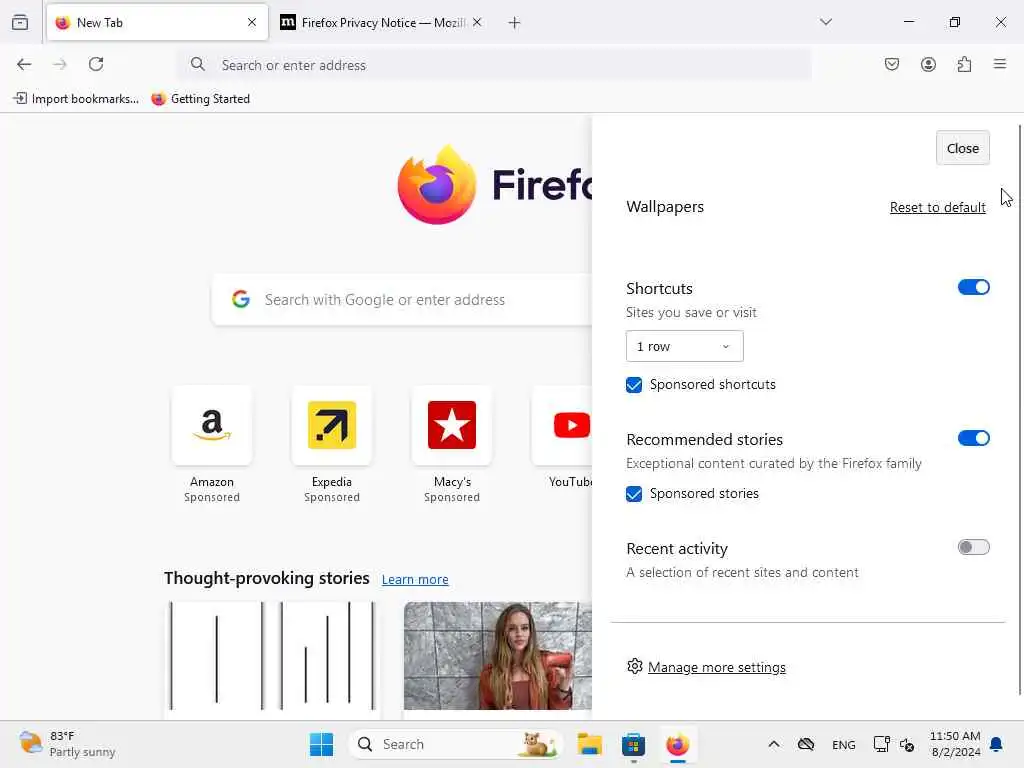This screenshot has height=768, width=1024.
Task: Enable the Recent activity switch
Action: 973,547
